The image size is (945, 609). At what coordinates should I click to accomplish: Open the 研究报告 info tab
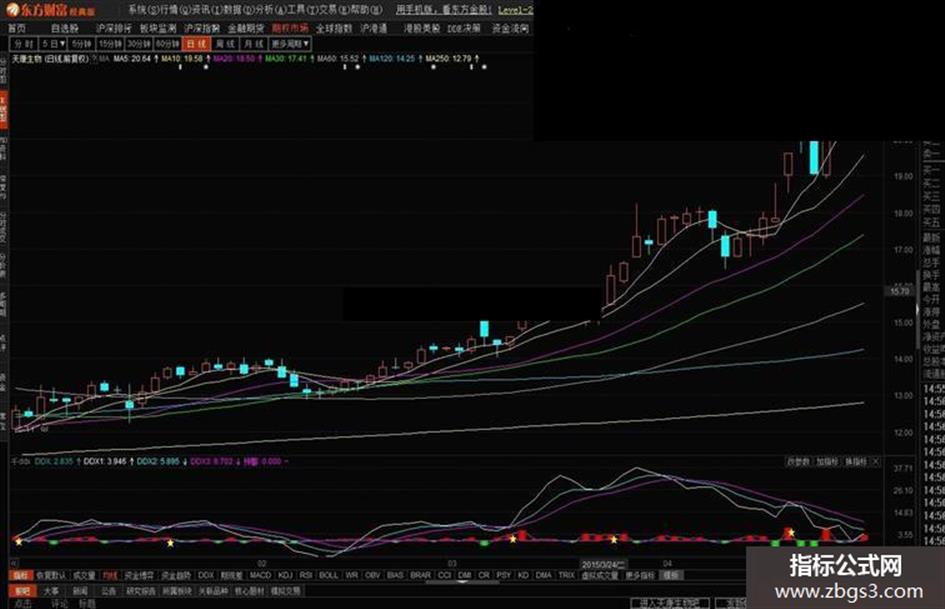pyautogui.click(x=139, y=592)
